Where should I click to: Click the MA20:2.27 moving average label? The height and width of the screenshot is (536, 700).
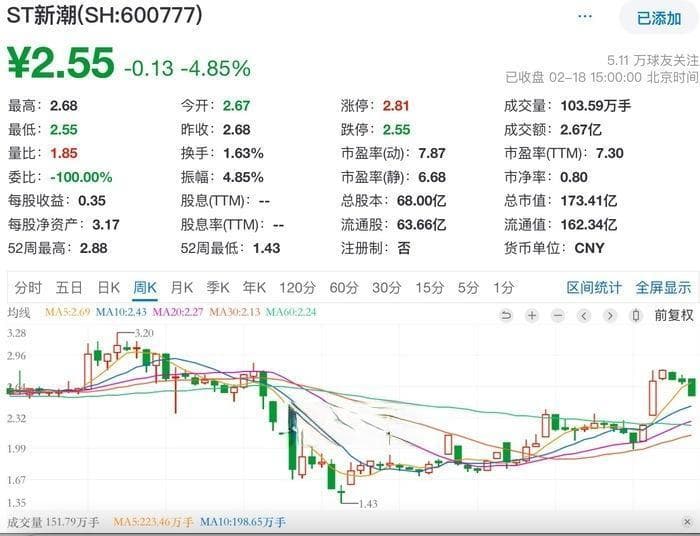[178, 312]
